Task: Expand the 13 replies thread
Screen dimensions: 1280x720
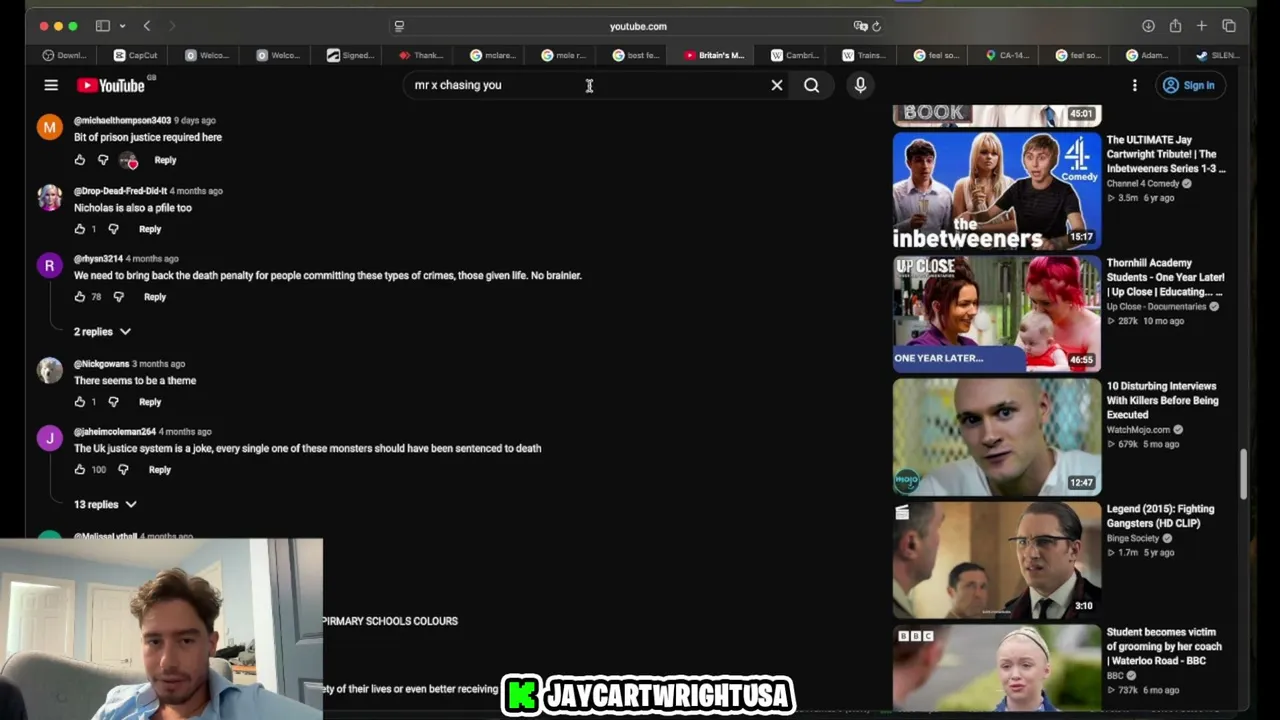Action: tap(105, 505)
